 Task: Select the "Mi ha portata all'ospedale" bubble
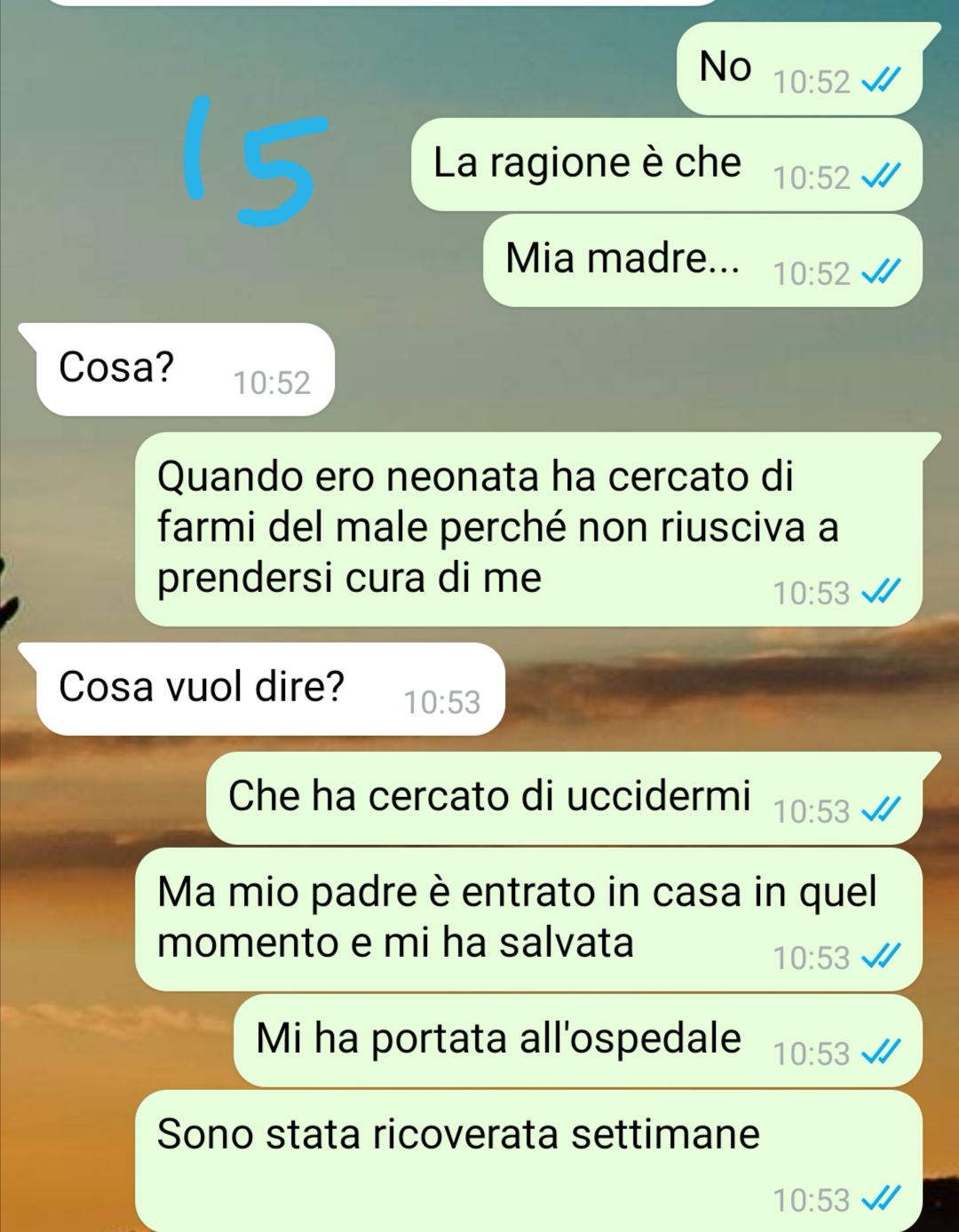click(578, 1040)
